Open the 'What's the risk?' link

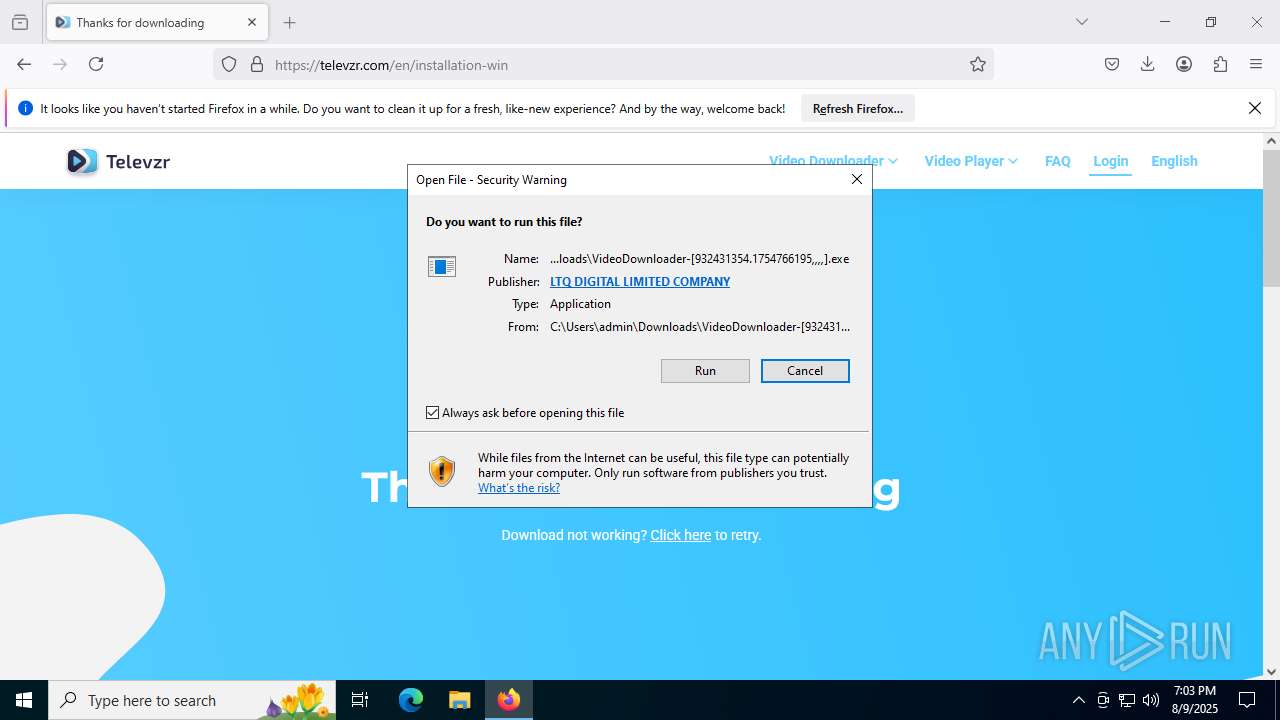pyautogui.click(x=519, y=488)
